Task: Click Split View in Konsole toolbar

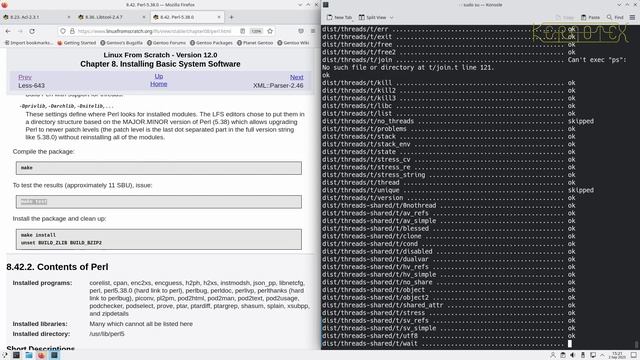Action: pos(373,18)
